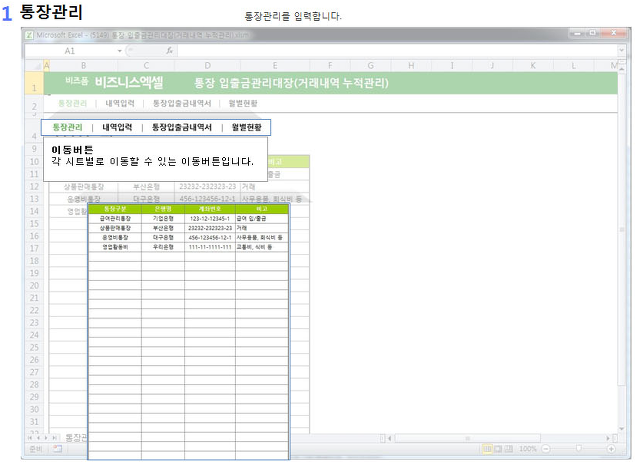This screenshot has height=468, width=640.
Task: Click the 비즈니스엑셀 title text
Action: pyautogui.click(x=129, y=82)
